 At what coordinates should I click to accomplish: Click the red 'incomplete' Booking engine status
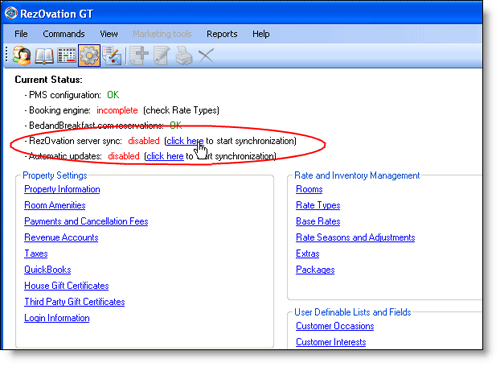pos(117,110)
